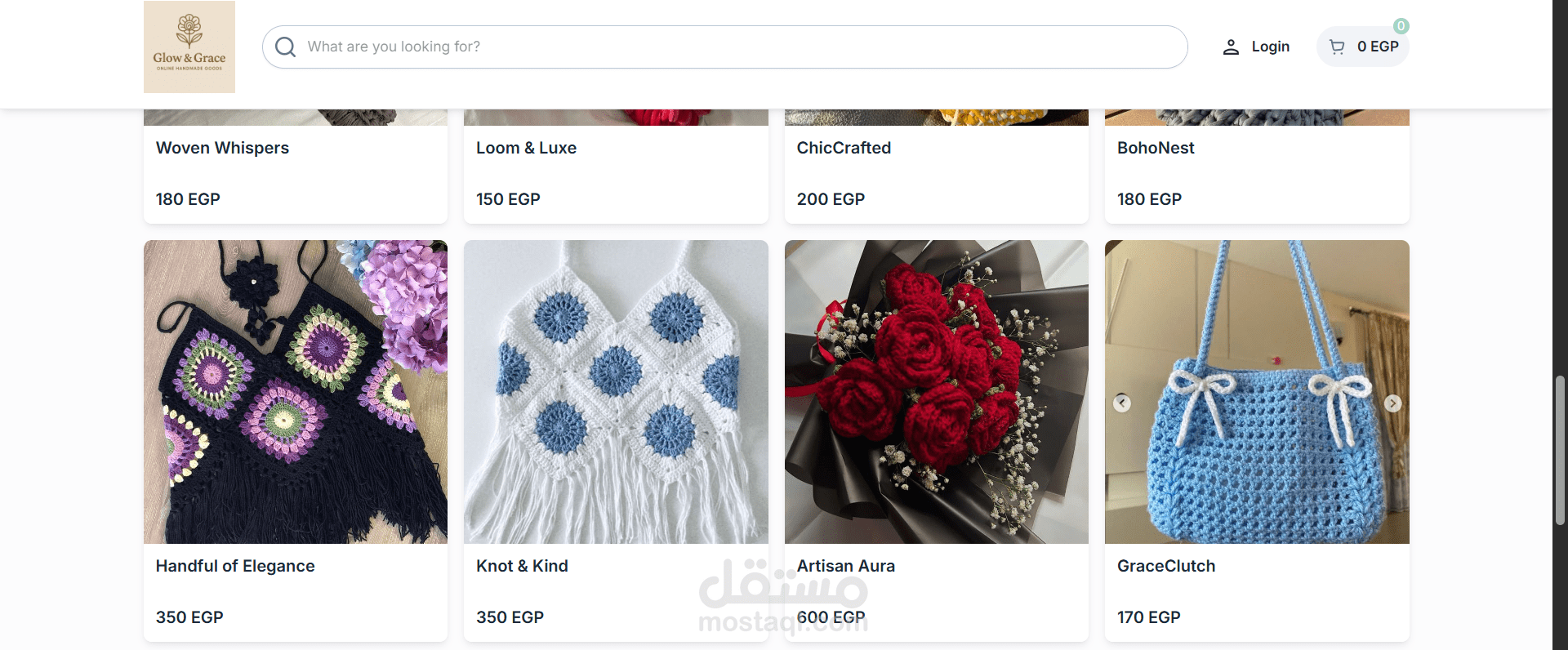
Task: Click the Glow & Grace logo
Action: pyautogui.click(x=189, y=47)
